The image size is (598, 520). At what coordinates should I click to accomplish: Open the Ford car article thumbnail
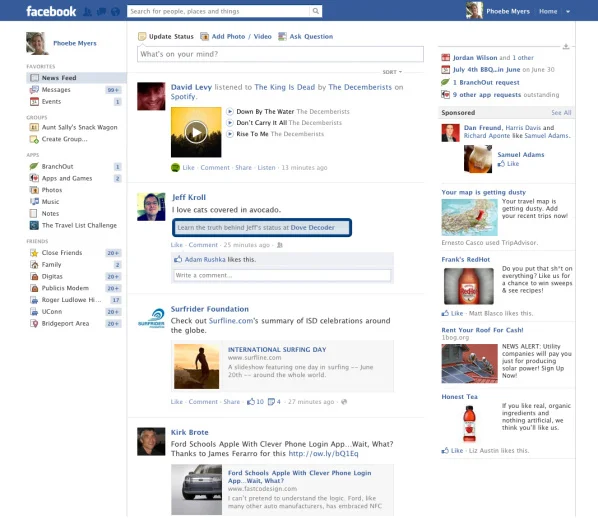click(196, 490)
